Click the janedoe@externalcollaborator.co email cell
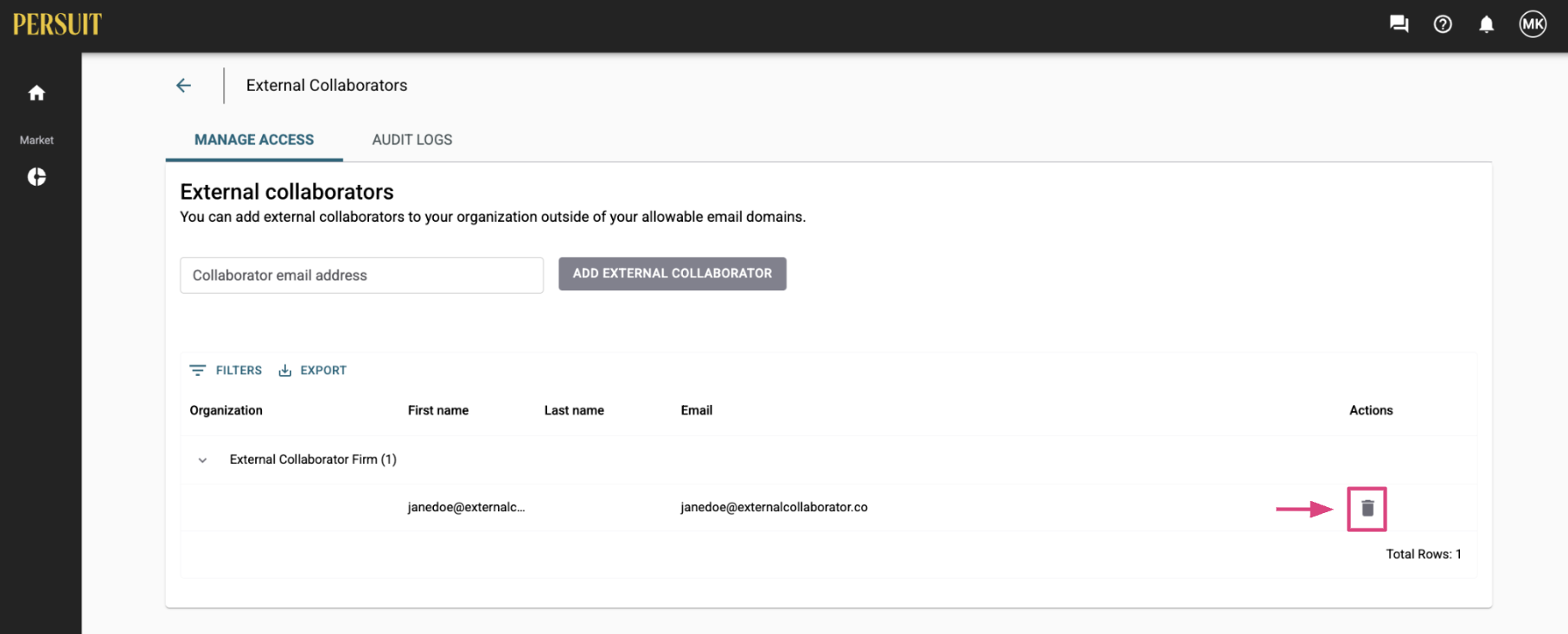 pos(774,507)
